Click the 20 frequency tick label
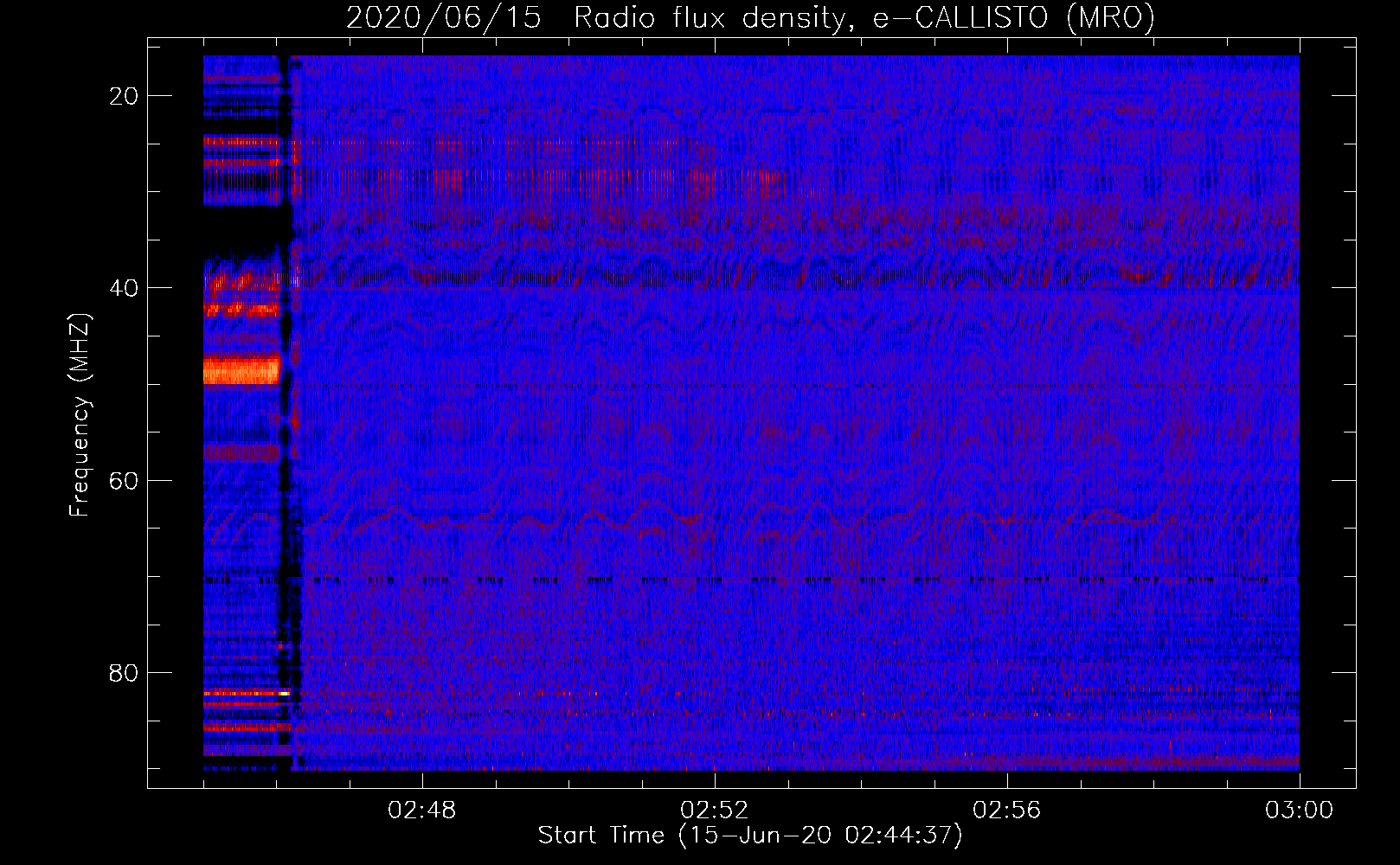 point(124,96)
